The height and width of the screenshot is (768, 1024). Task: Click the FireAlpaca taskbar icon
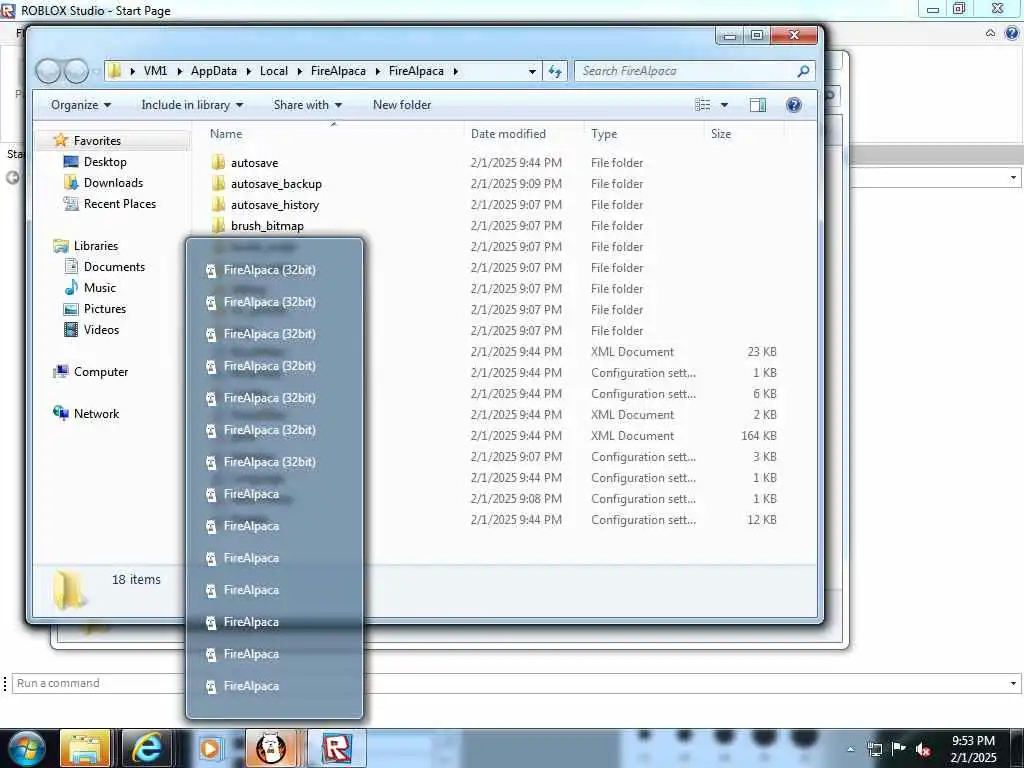(271, 748)
